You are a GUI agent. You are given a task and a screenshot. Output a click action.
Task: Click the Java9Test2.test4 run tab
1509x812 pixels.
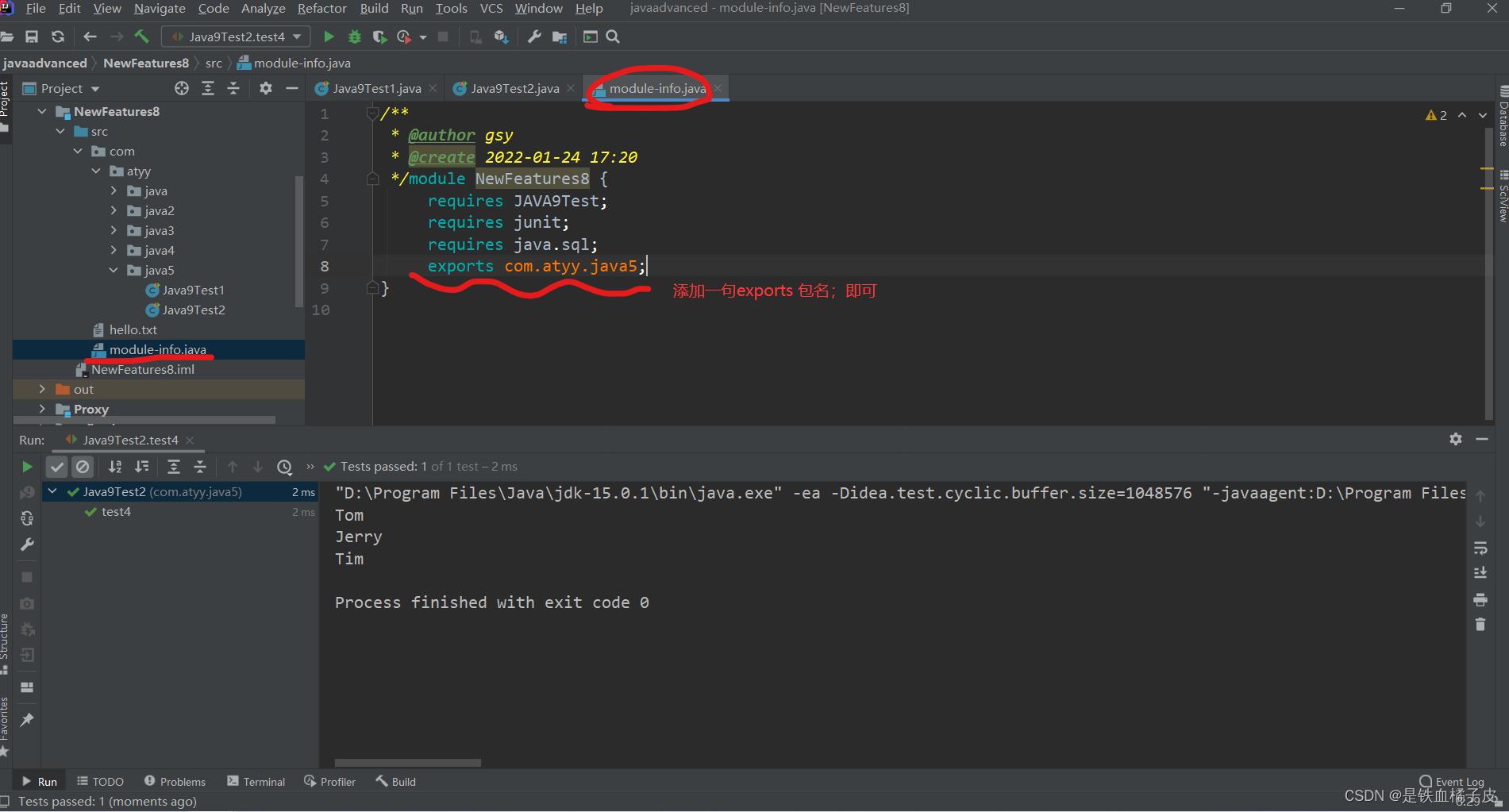coord(130,440)
